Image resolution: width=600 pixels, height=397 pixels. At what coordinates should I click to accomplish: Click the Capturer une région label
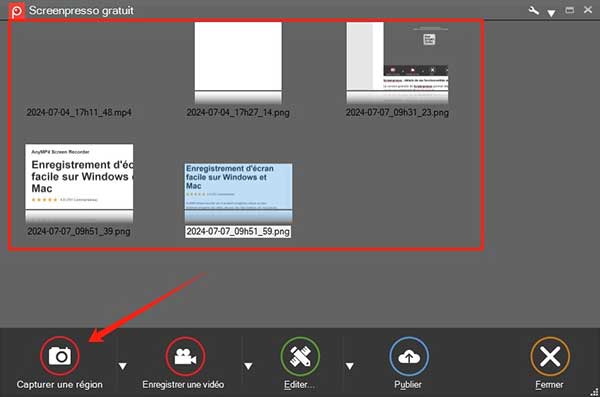tap(60, 384)
